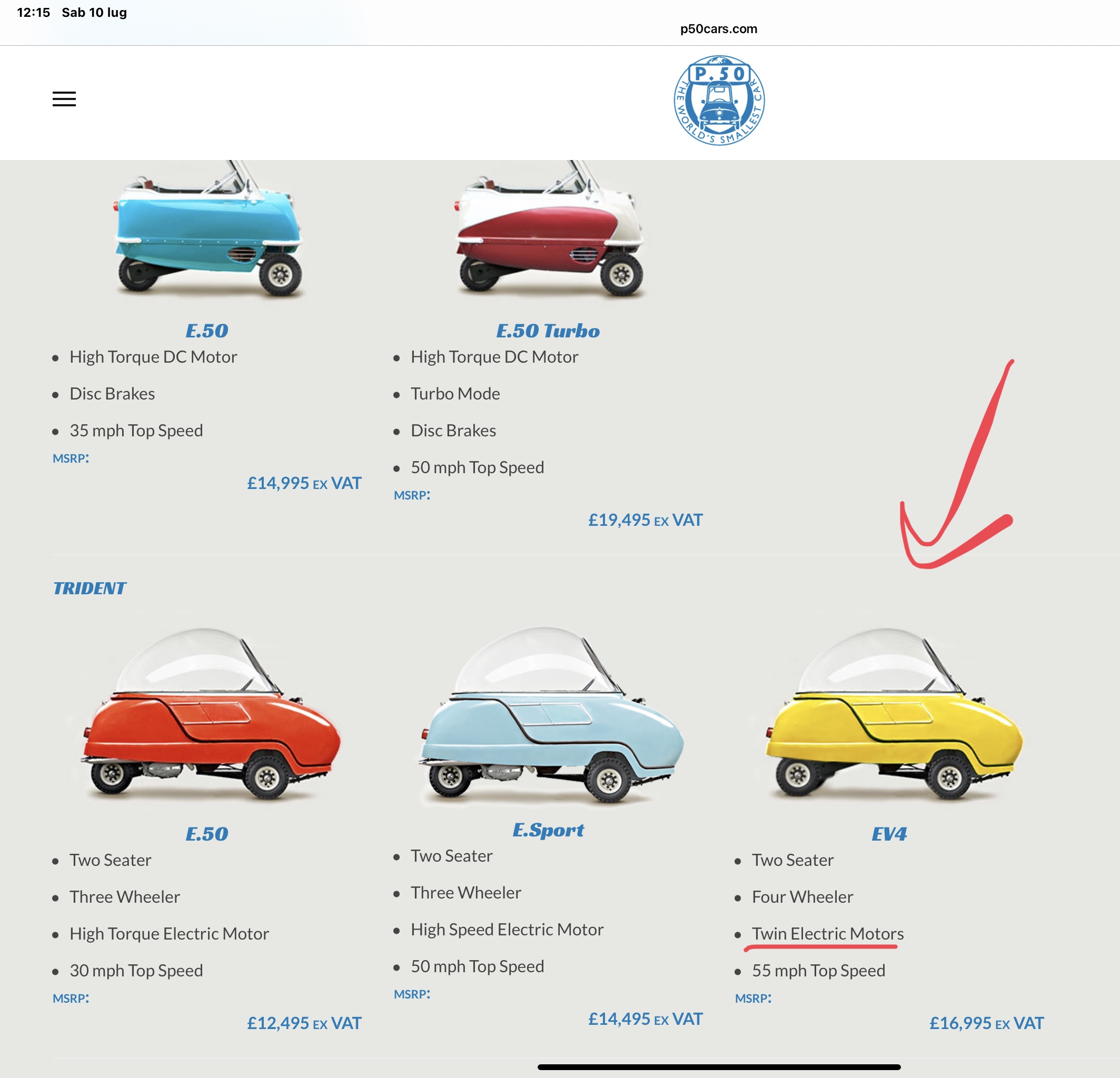Click '50 mph Top Speed' under E.Sport
This screenshot has width=1120, height=1078.
pos(477,966)
